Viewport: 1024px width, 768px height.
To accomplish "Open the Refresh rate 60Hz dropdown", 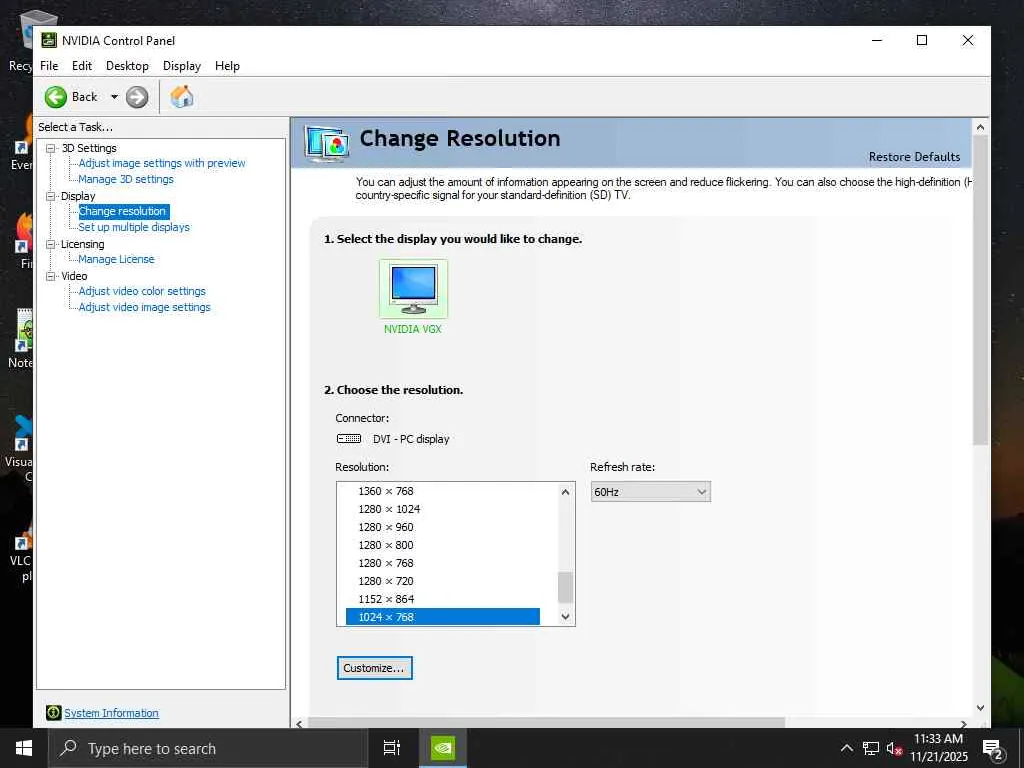I will click(650, 492).
